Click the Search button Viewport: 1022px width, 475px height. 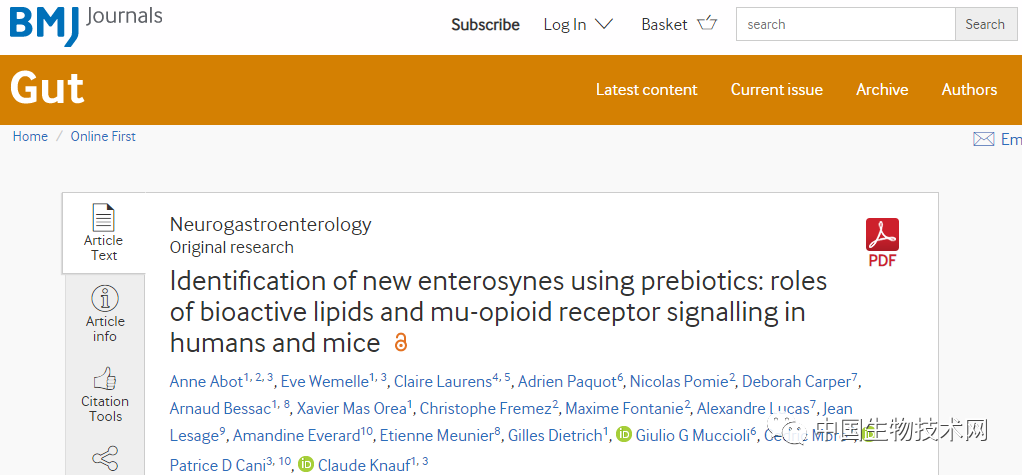985,24
